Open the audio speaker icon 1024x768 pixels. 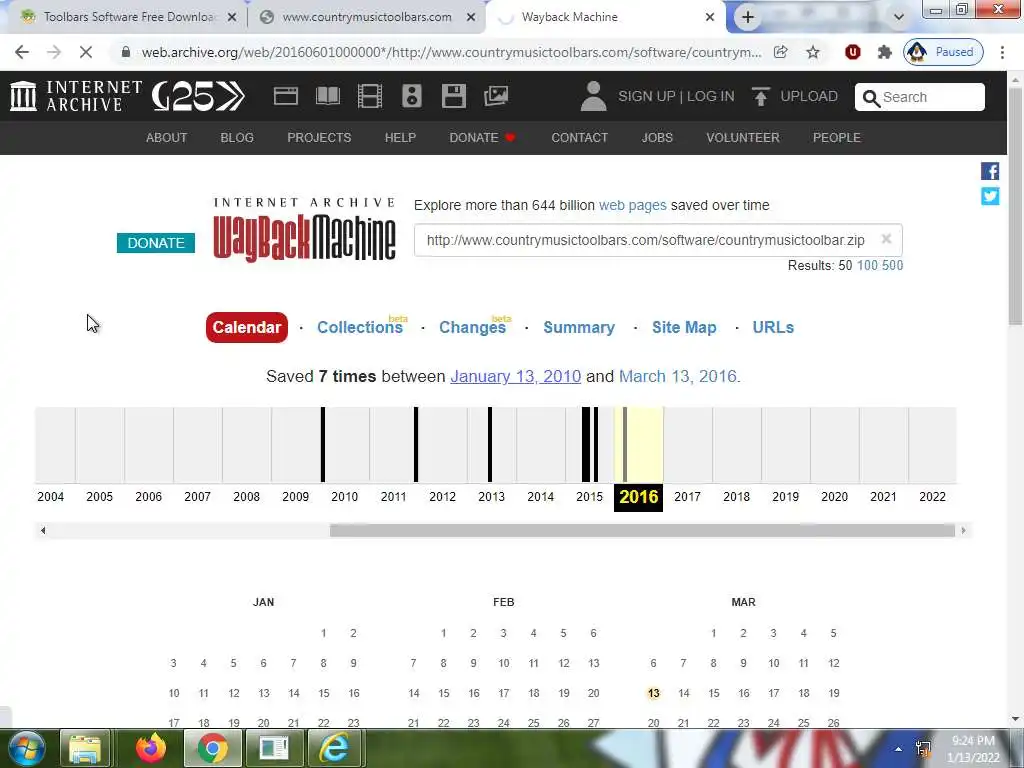tap(411, 96)
